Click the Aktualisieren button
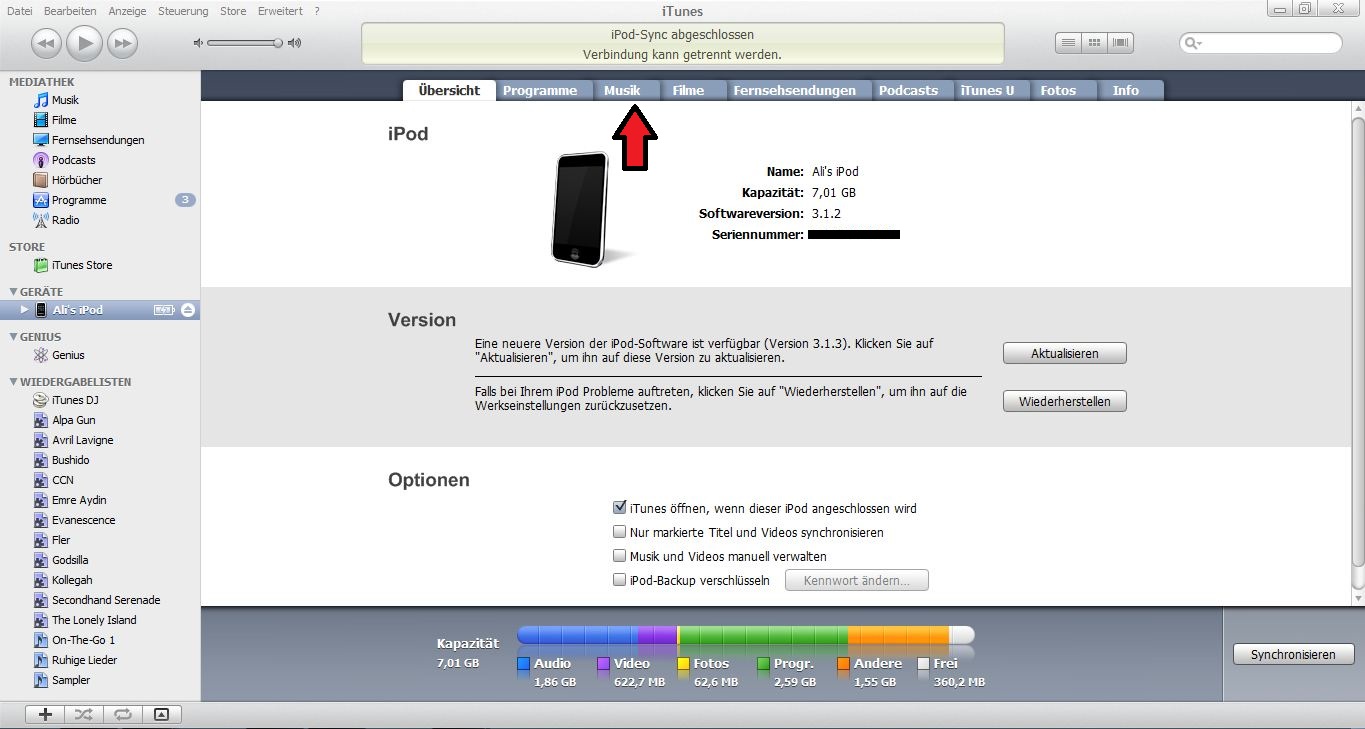Image resolution: width=1365 pixels, height=729 pixels. click(1065, 353)
